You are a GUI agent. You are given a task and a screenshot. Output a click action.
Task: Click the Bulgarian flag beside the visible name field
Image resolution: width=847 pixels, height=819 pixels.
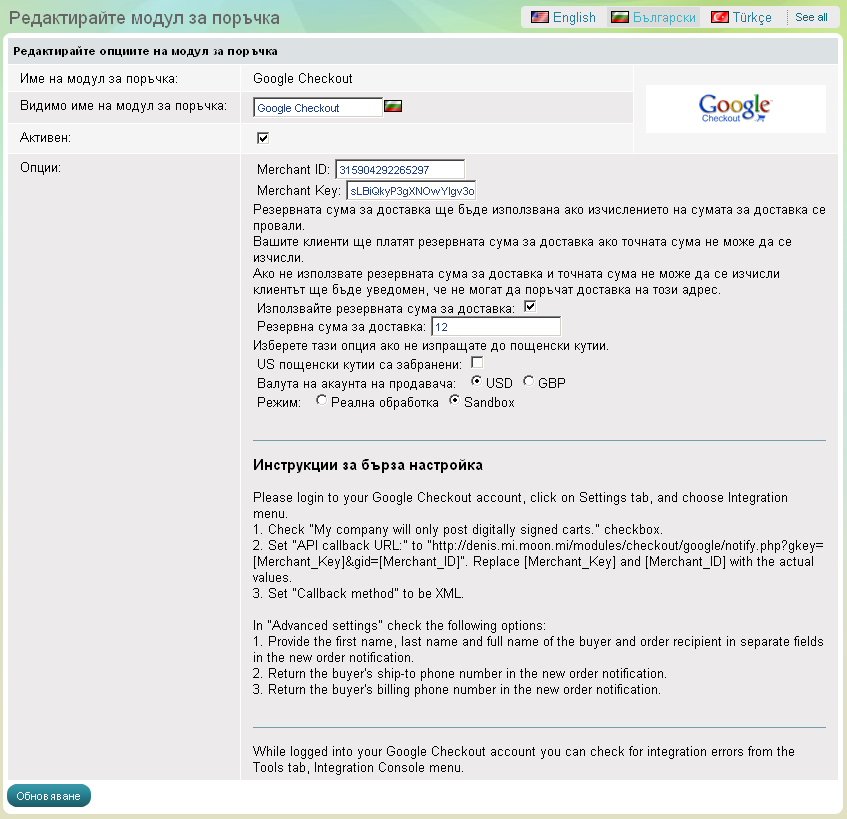click(393, 106)
